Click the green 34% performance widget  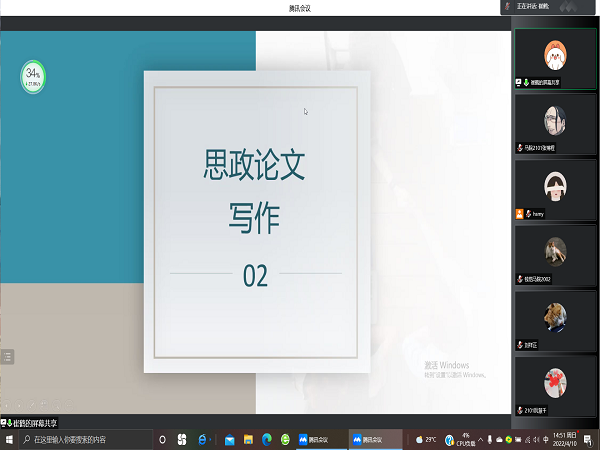(x=34, y=75)
